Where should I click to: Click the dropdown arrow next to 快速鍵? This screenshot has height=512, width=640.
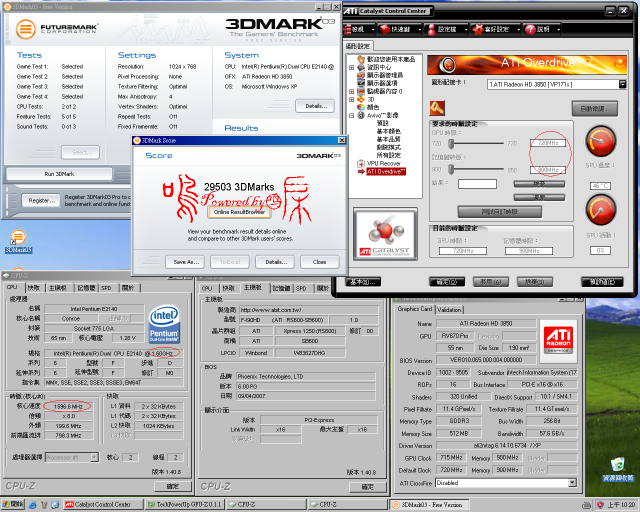pyautogui.click(x=419, y=29)
